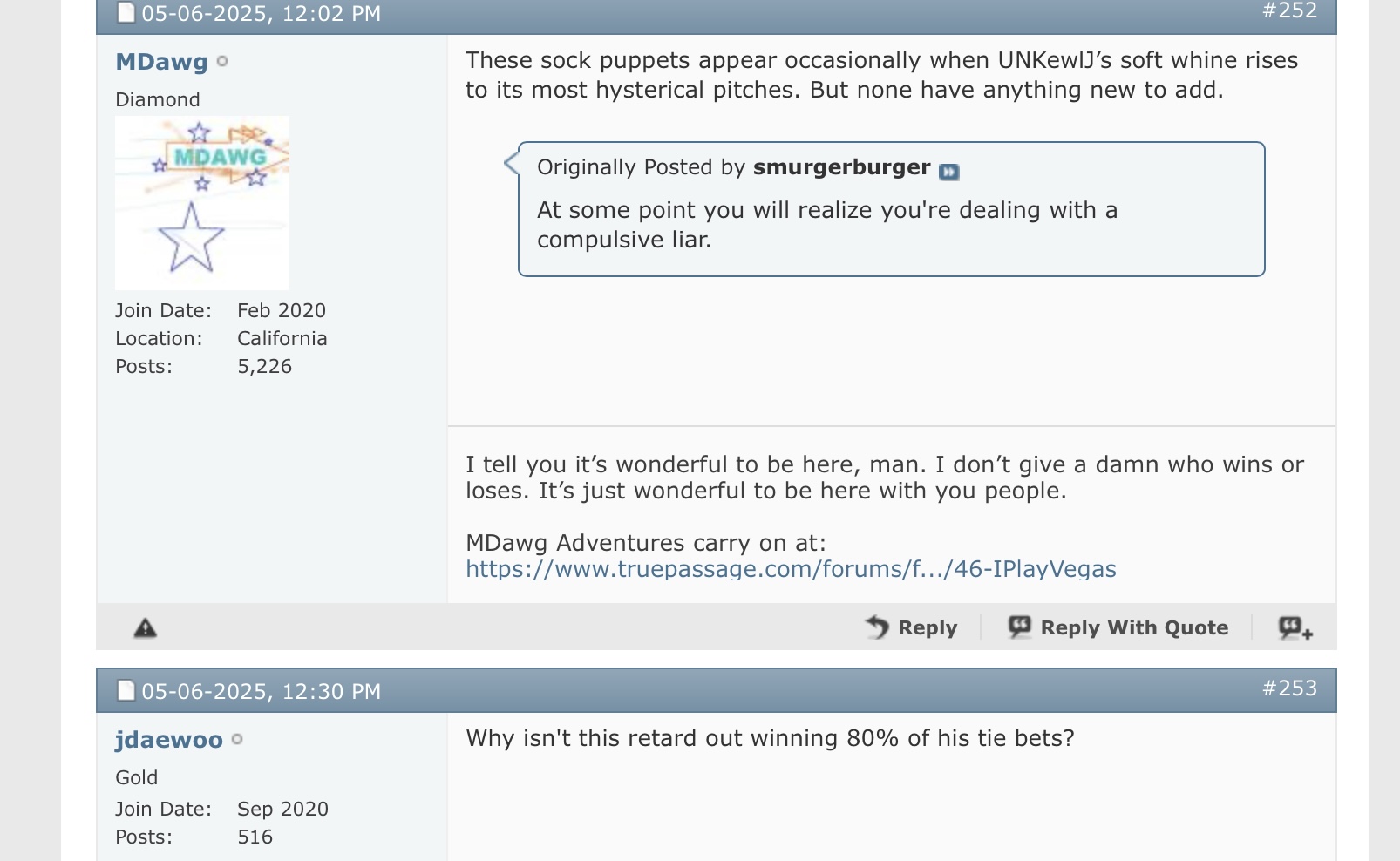Click the document icon before 12:30 PM
This screenshot has width=1400, height=861.
pos(127,691)
